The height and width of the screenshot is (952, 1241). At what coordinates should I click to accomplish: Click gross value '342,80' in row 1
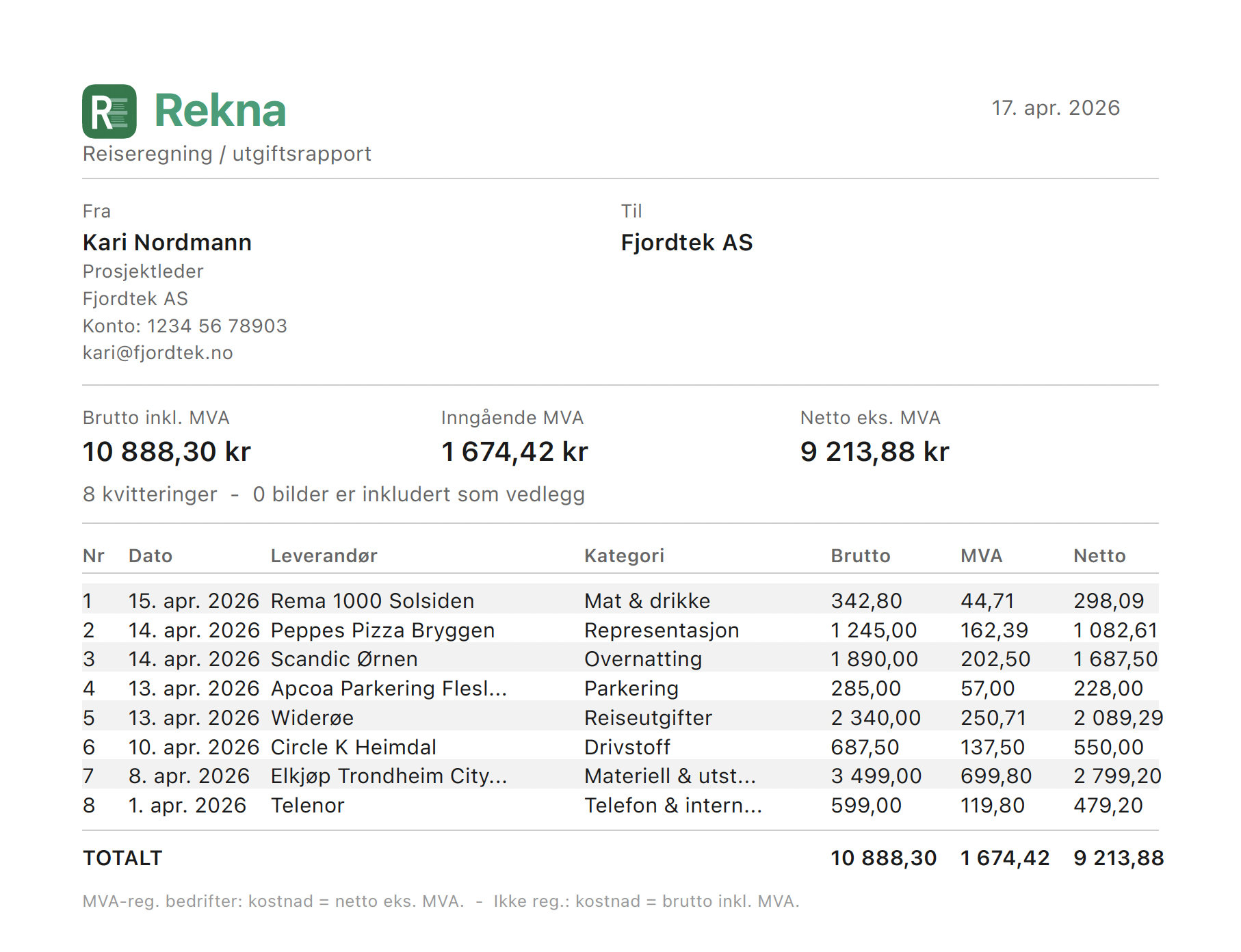(x=866, y=601)
